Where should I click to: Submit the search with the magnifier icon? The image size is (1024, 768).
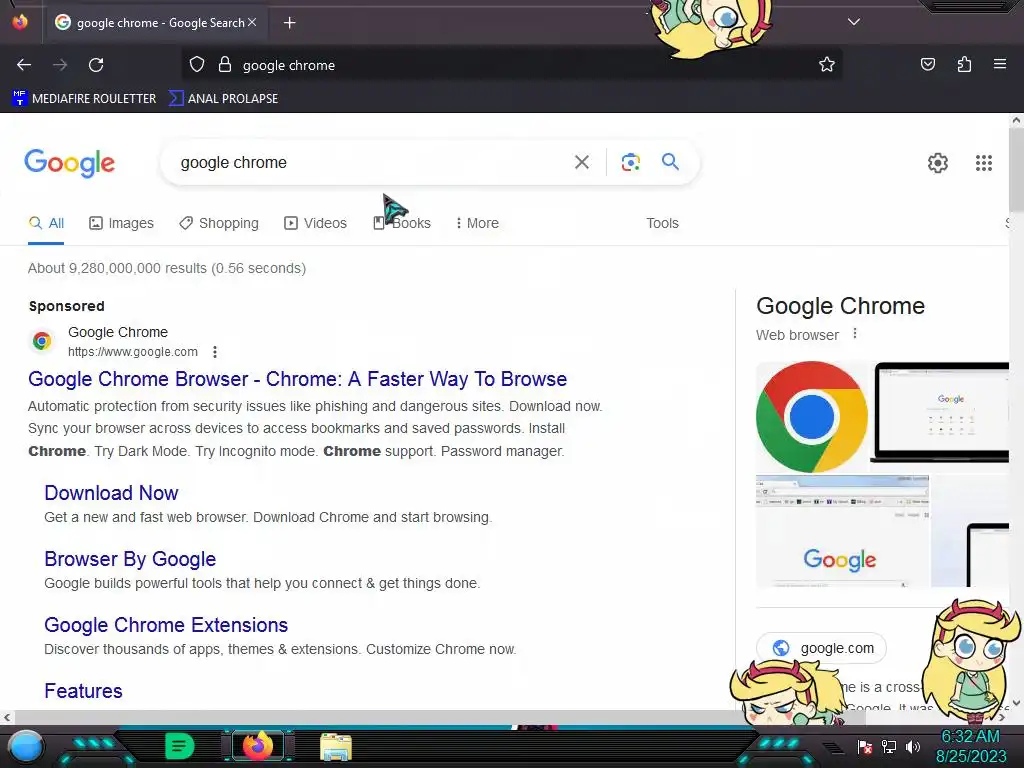pos(670,161)
